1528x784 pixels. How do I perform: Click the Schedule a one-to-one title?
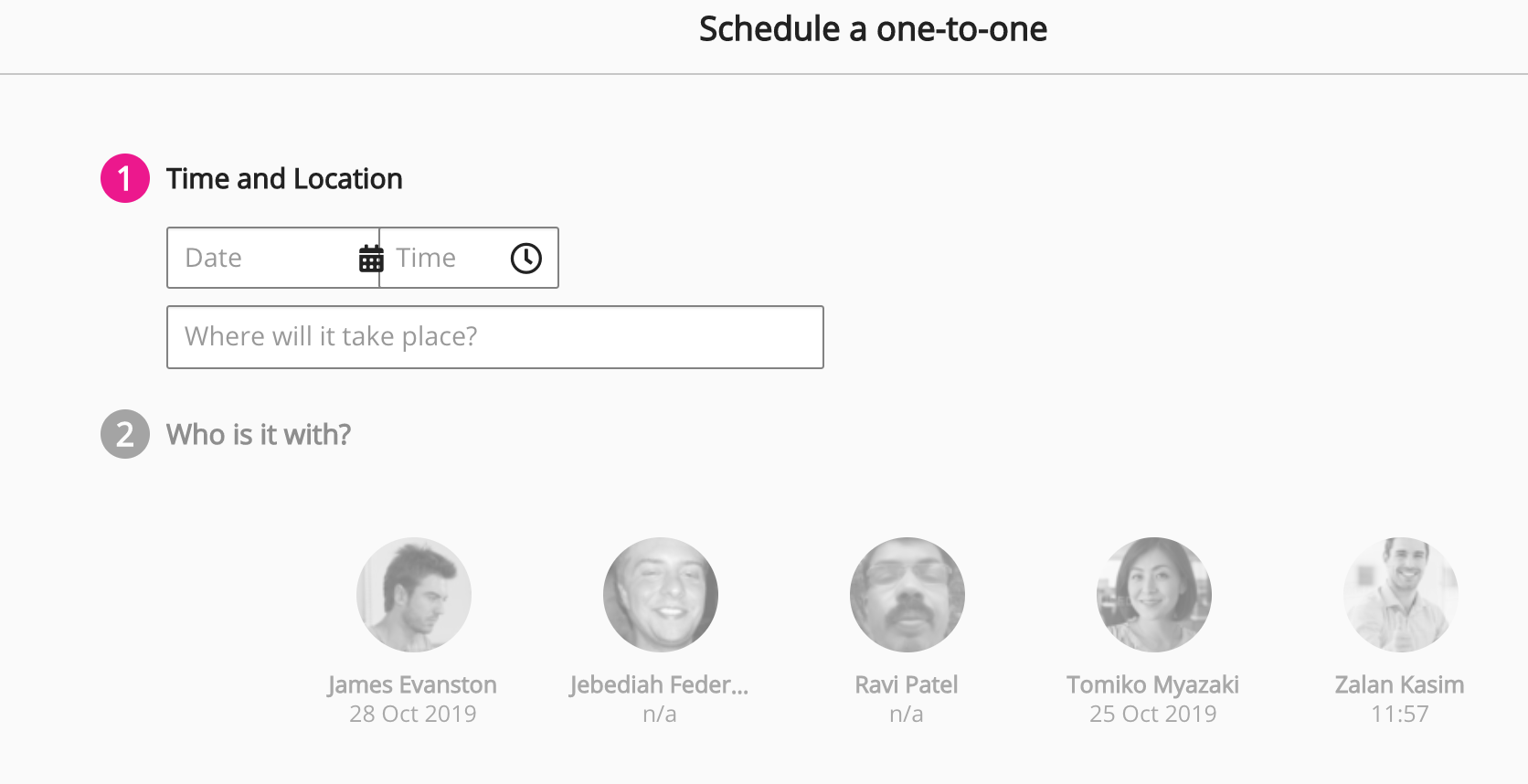point(874,28)
